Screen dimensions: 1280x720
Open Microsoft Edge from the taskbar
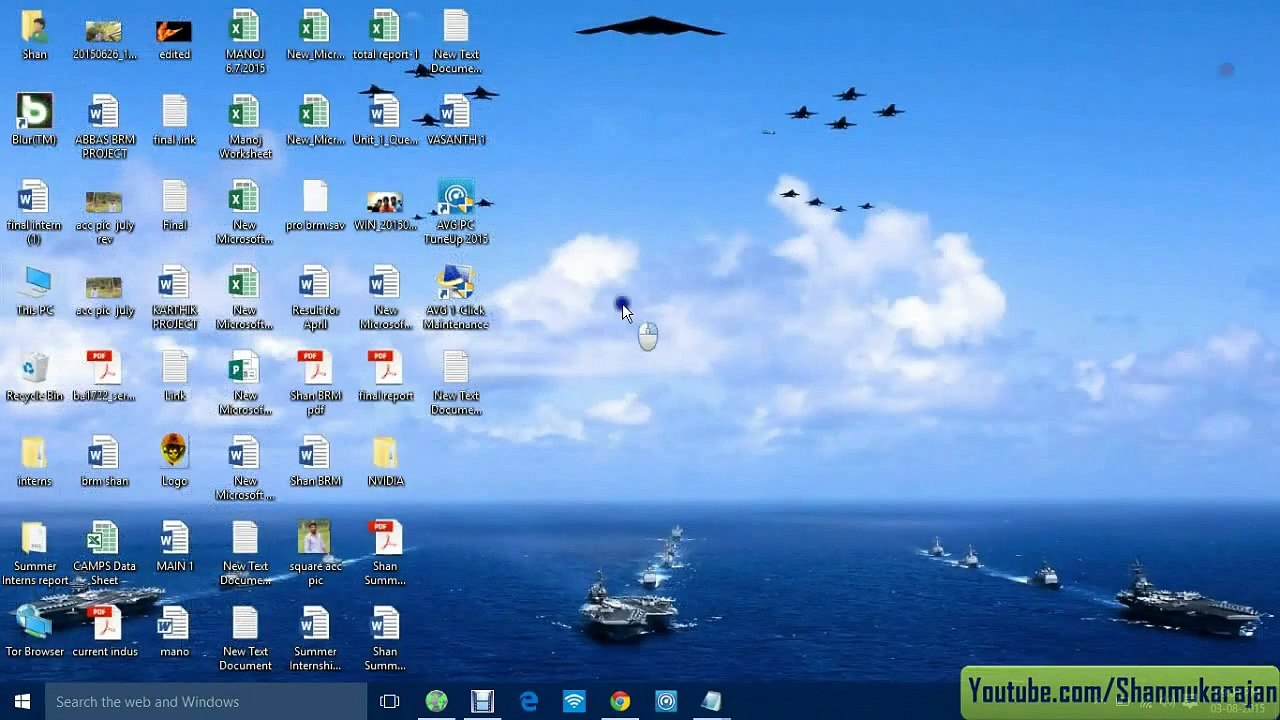[x=528, y=702]
